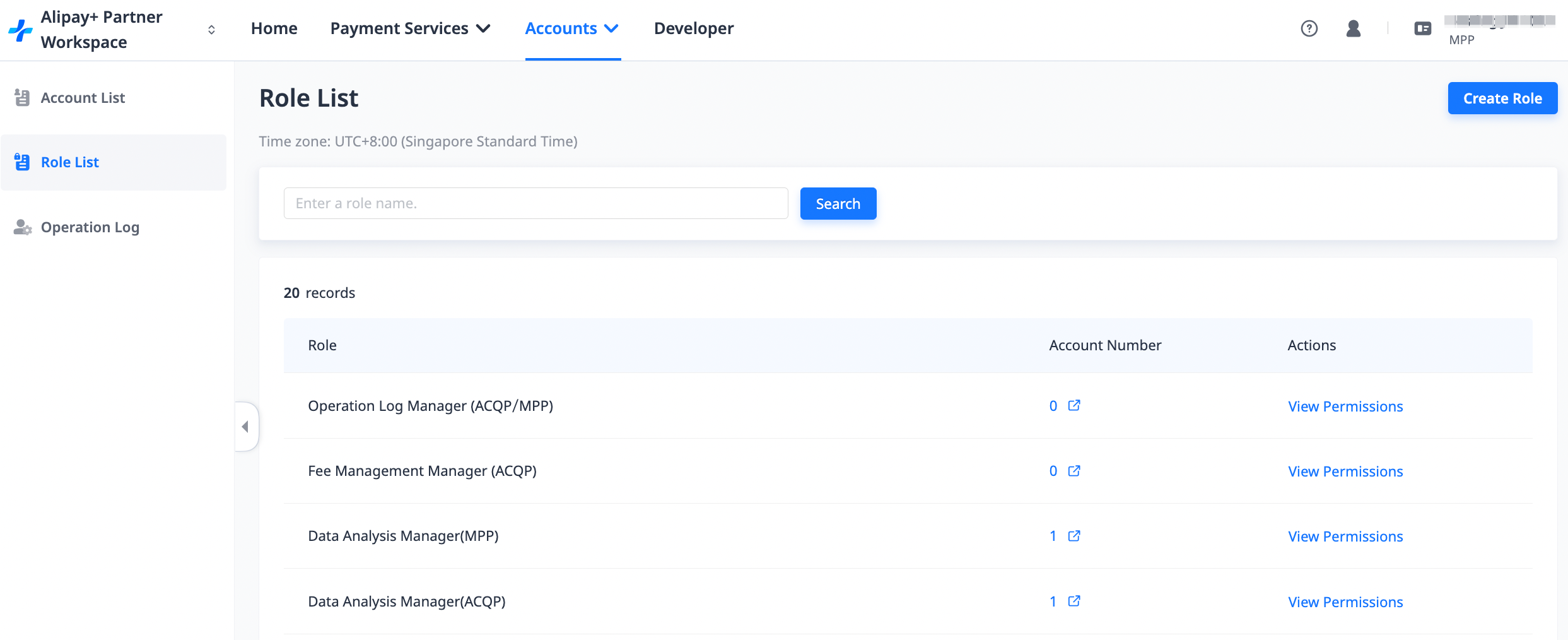Open external link icon for Data Analysis Manager(MPP)
The height and width of the screenshot is (640, 1568).
[x=1074, y=536]
